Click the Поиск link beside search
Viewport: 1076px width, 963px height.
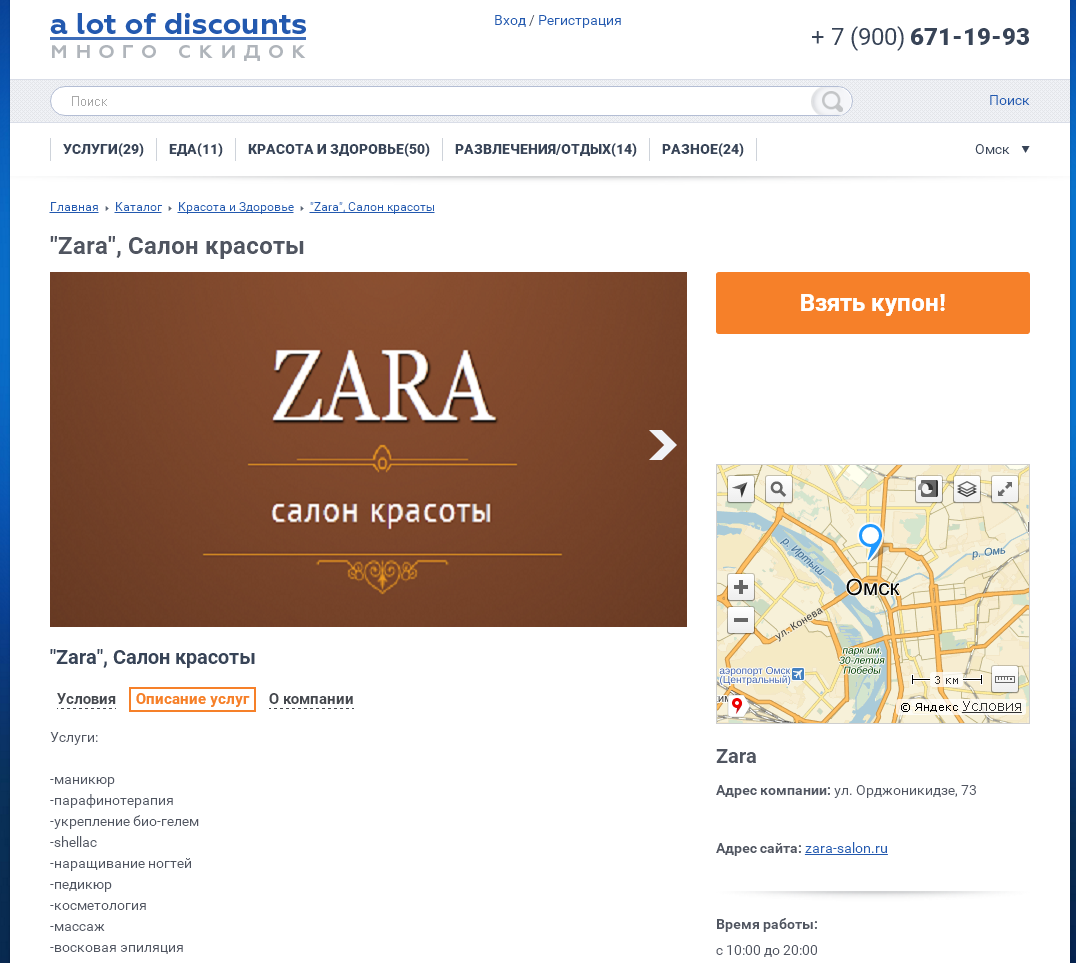[x=1009, y=101]
